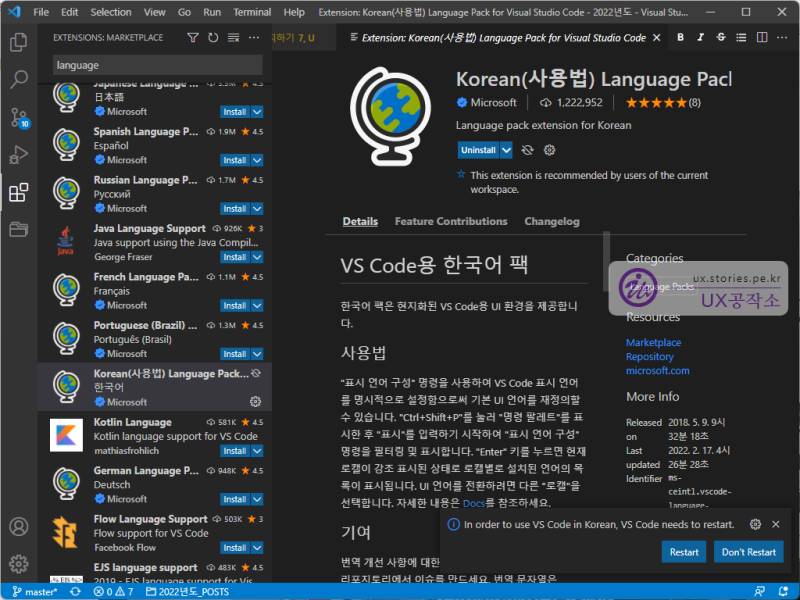This screenshot has width=800, height=600.
Task: Focus the extension search box containing language
Action: (158, 65)
